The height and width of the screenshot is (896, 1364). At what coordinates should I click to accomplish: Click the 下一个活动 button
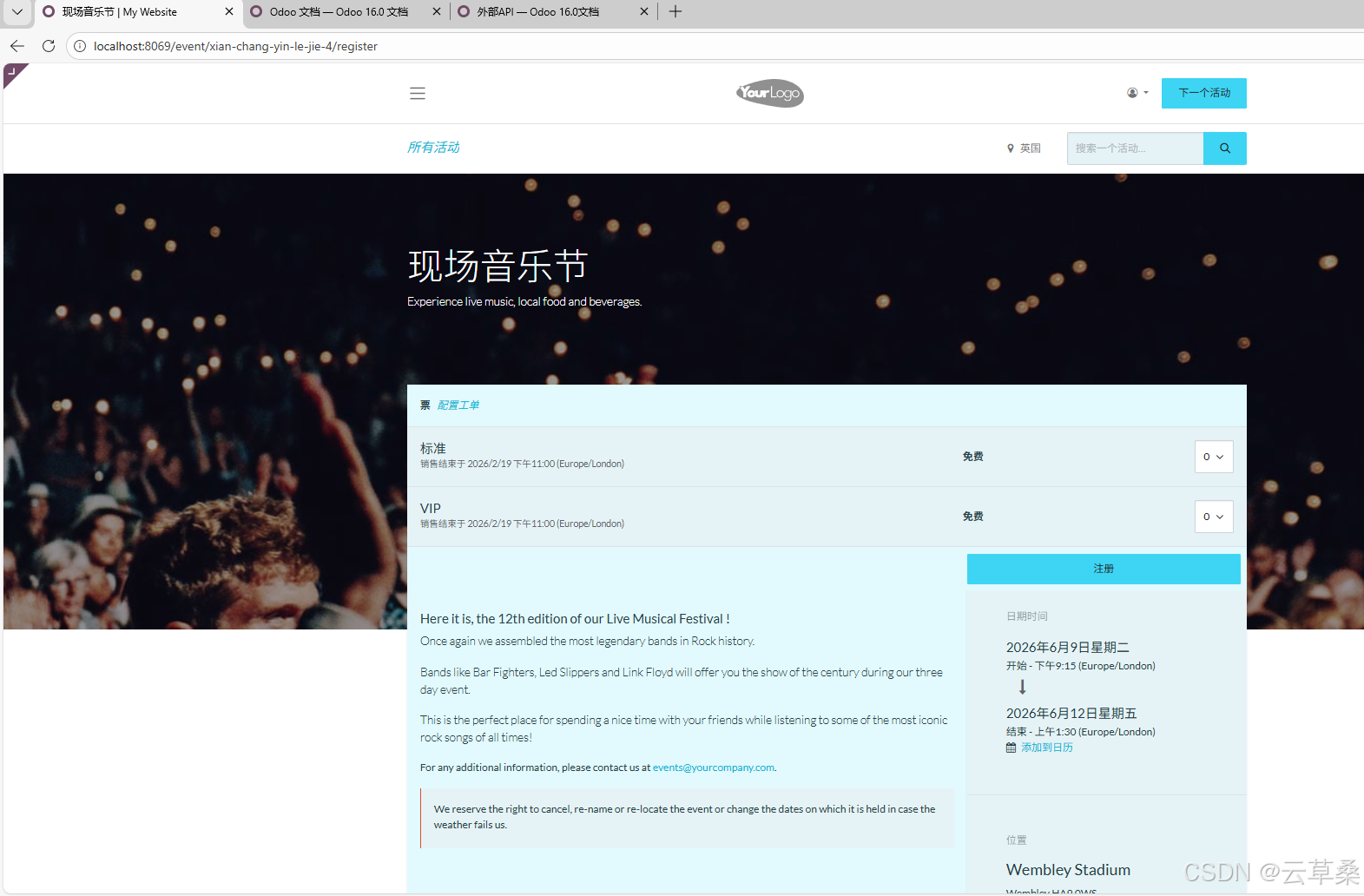1204,93
